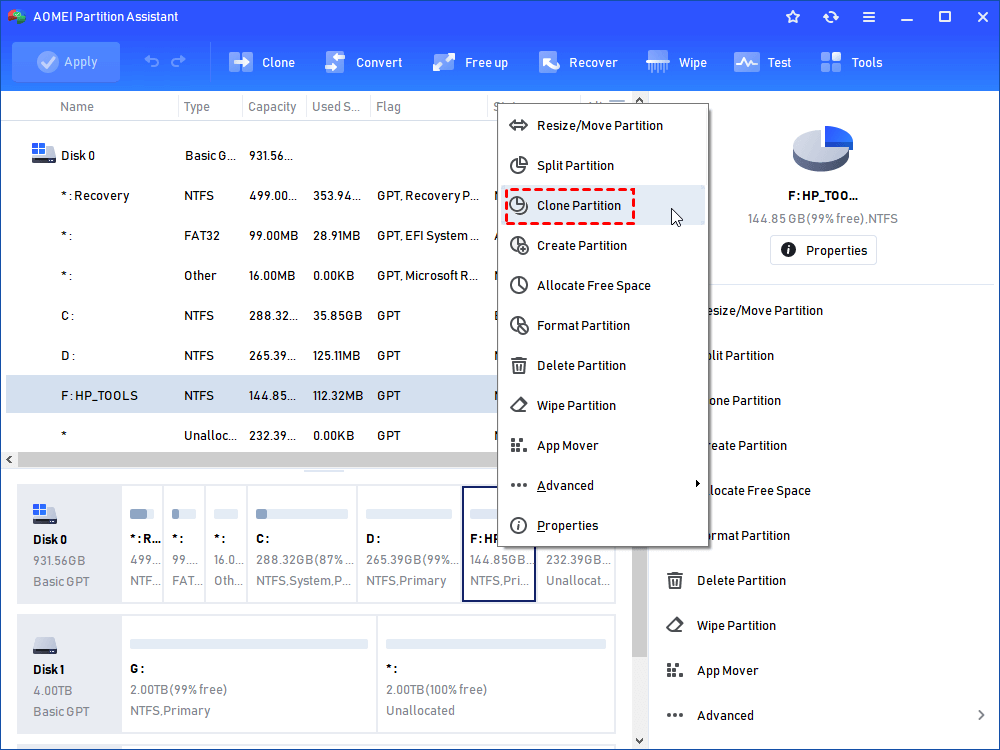Click App Mover in right side panel
This screenshot has width=1000, height=750.
[728, 670]
